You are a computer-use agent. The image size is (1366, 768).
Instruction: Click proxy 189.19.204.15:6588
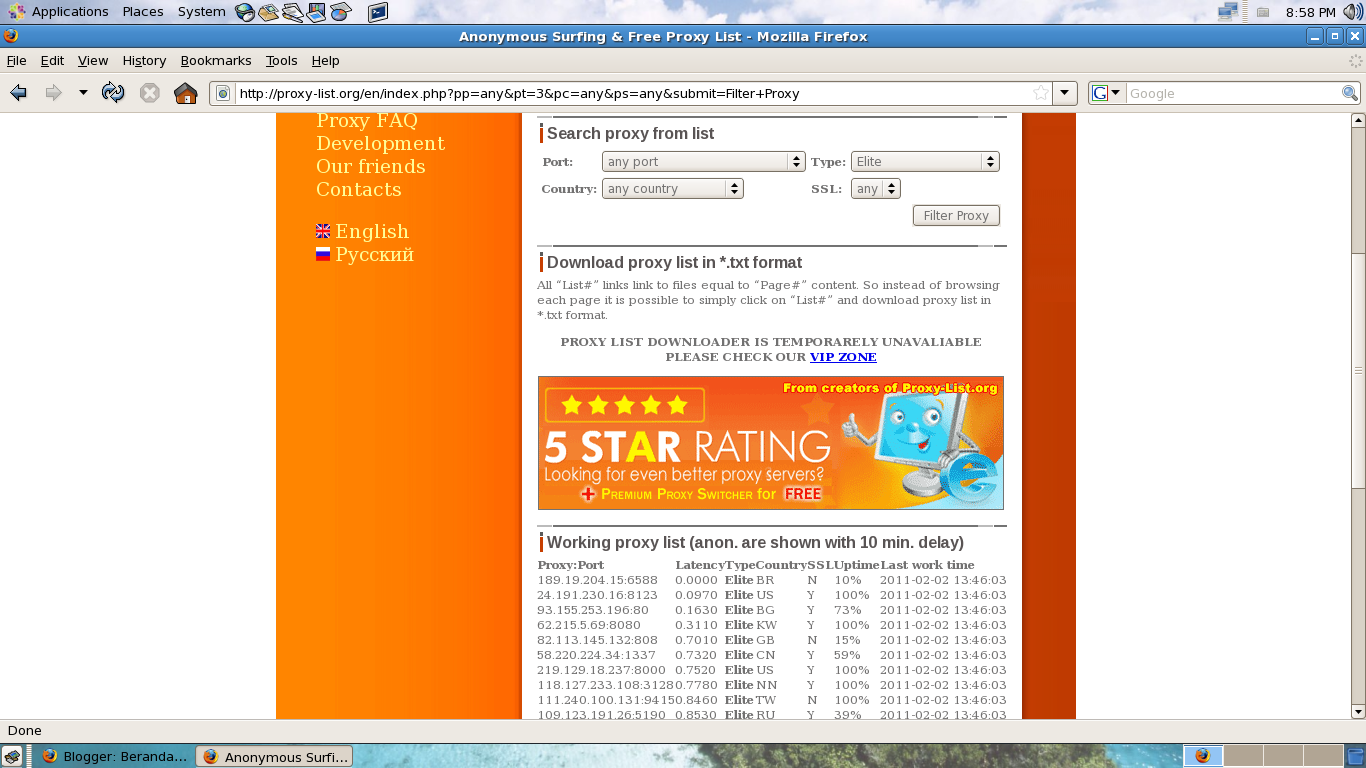[597, 580]
